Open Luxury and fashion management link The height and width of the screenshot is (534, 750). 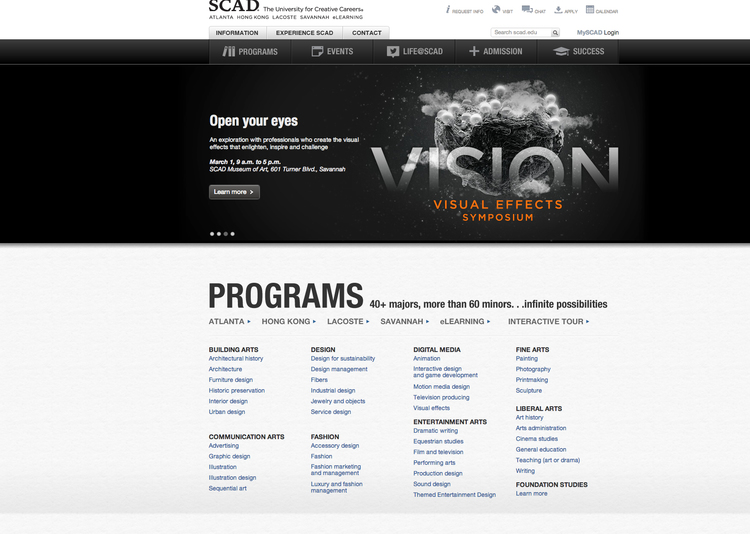point(337,487)
